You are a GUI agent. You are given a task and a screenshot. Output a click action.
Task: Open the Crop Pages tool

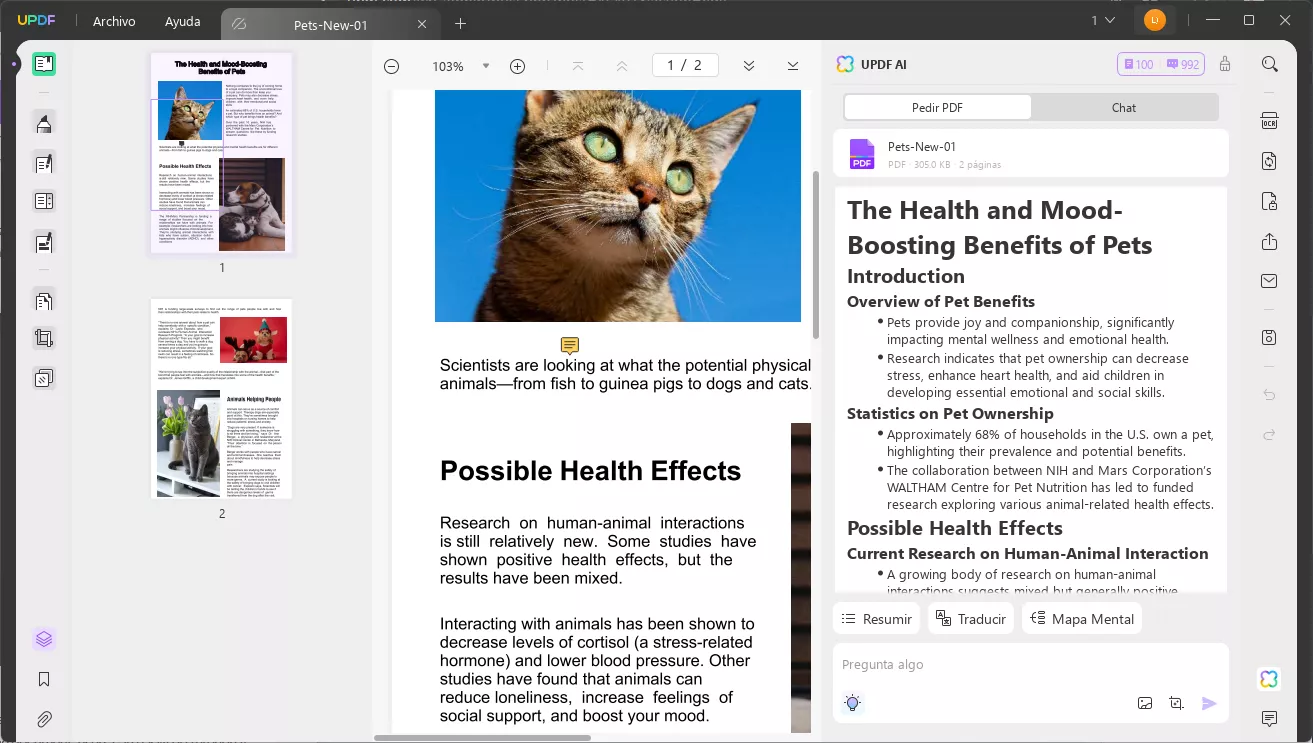[x=44, y=338]
